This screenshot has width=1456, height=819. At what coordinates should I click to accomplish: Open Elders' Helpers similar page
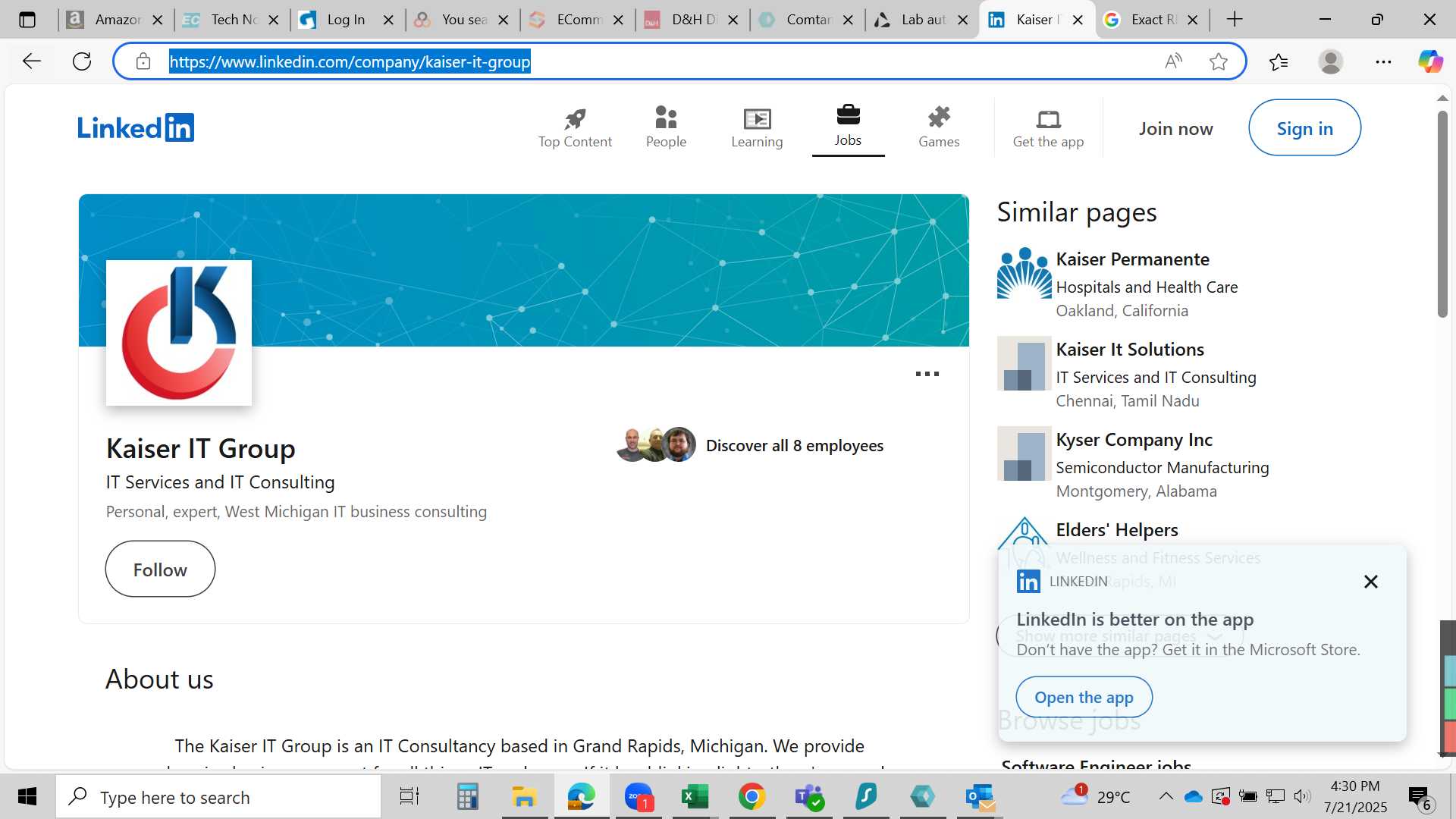click(x=1116, y=530)
